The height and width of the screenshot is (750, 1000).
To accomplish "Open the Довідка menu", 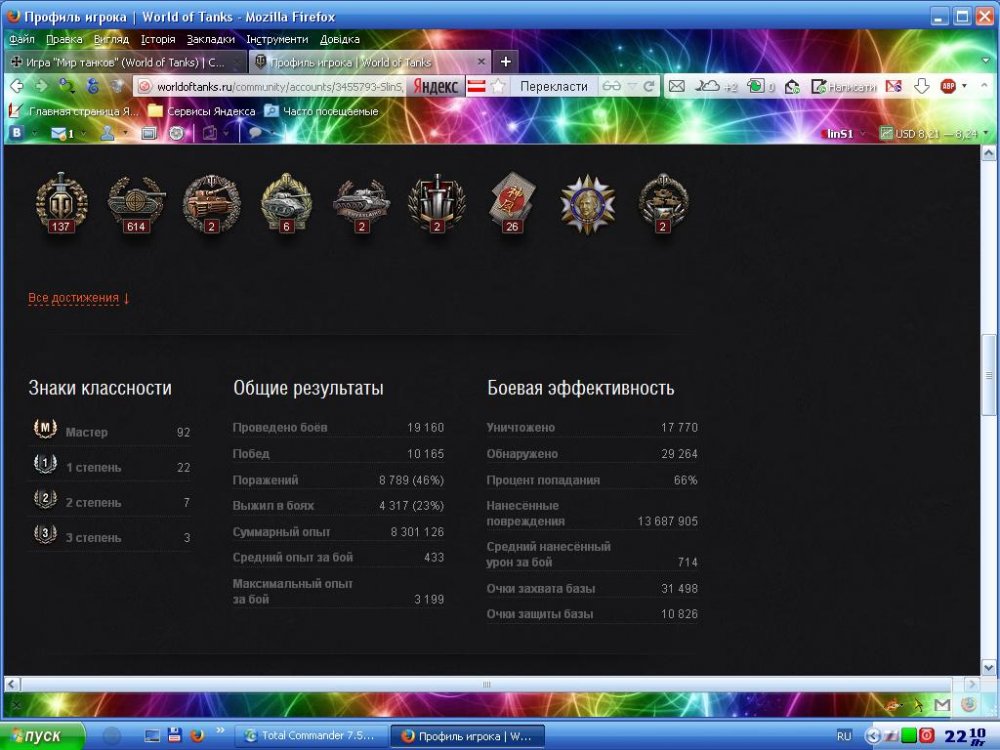I will click(x=339, y=40).
